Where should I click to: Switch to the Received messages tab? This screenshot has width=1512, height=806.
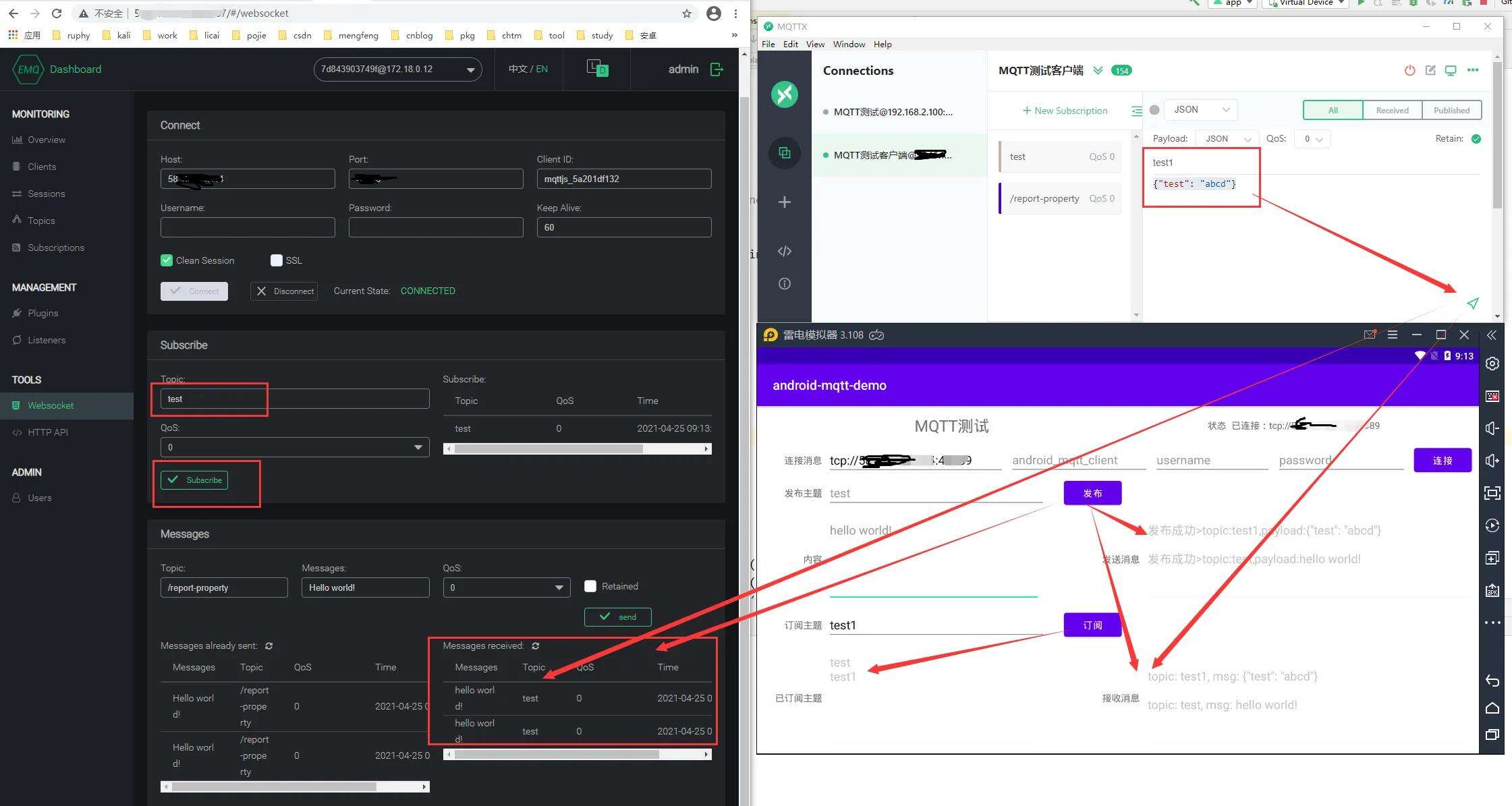coord(1392,111)
